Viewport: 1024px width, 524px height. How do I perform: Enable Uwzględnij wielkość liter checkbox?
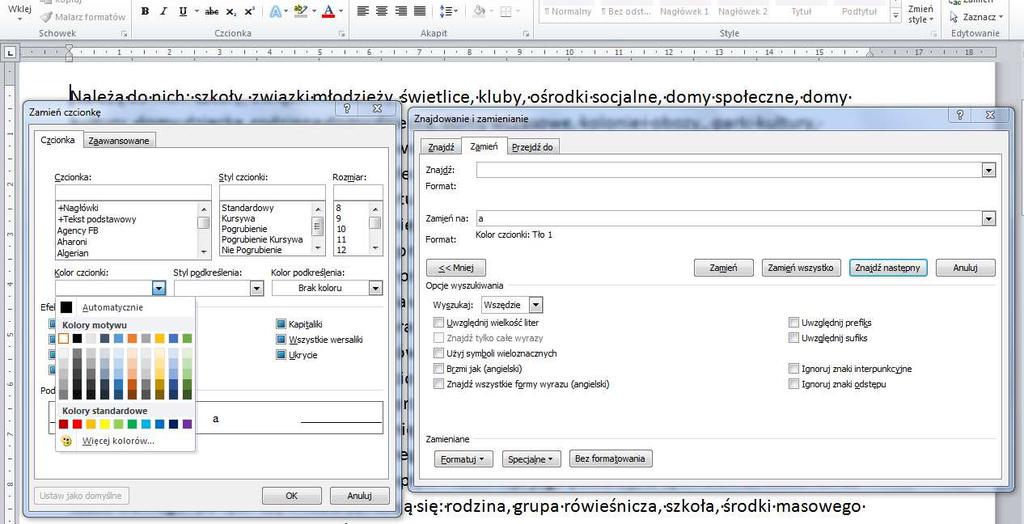(438, 323)
